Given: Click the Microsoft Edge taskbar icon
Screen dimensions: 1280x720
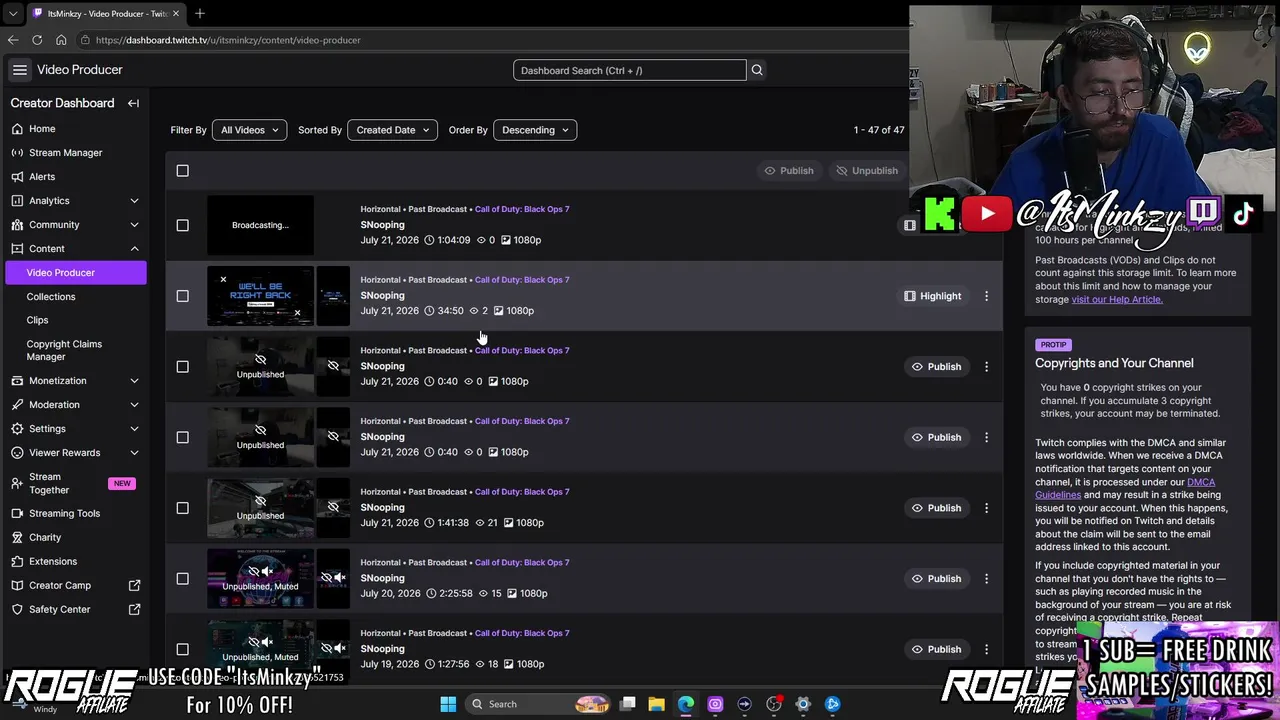Looking at the screenshot, I should (686, 704).
